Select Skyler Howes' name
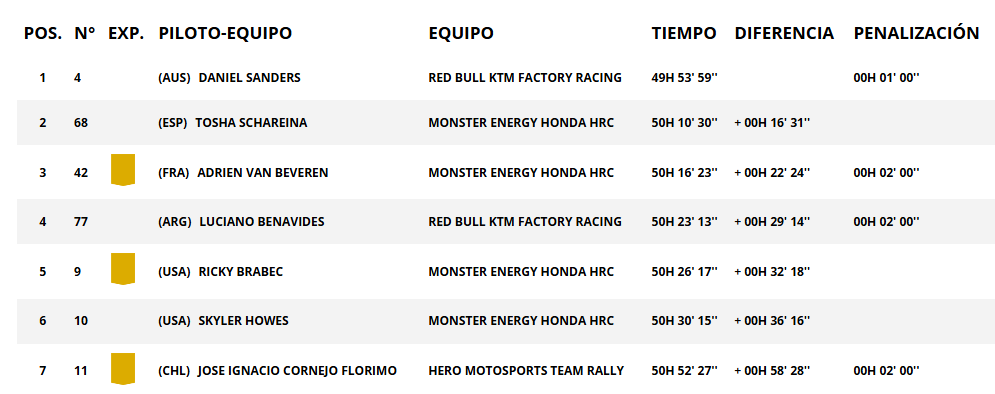Viewport: 995px width, 394px height. point(244,321)
